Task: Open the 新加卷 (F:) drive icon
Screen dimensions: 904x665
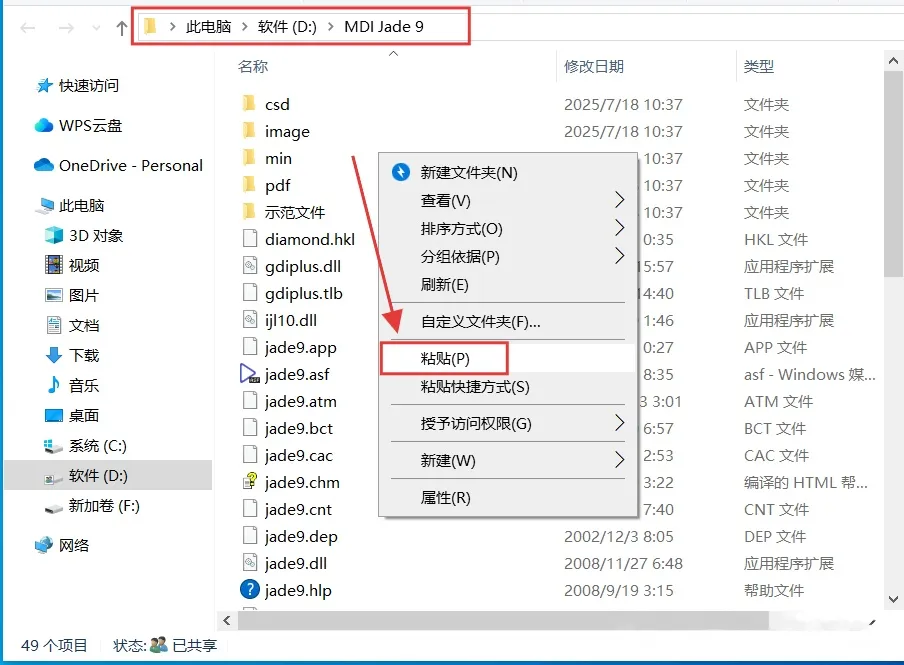Action: tap(54, 508)
